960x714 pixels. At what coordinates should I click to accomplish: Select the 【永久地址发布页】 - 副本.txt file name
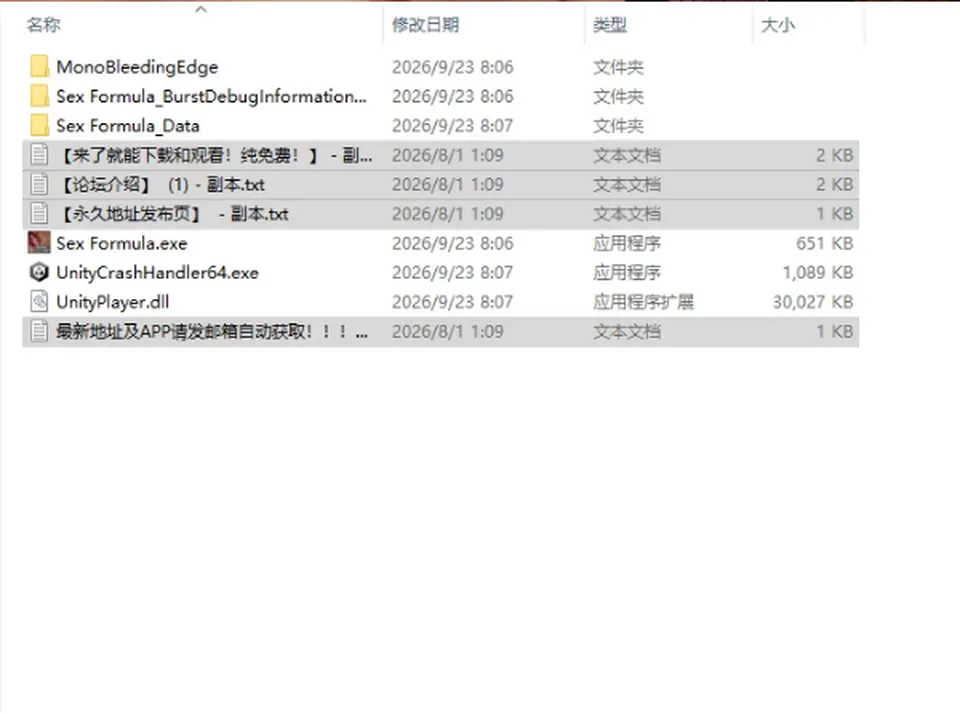tap(174, 214)
